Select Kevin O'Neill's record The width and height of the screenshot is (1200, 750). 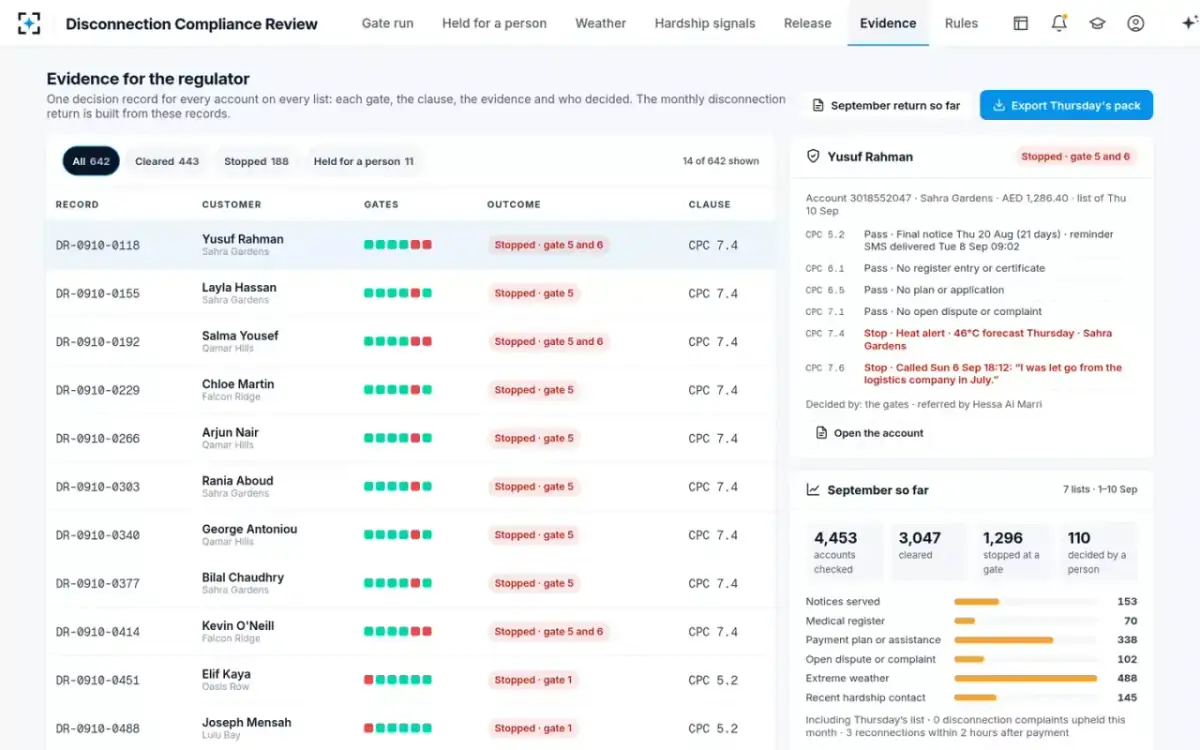[410, 631]
